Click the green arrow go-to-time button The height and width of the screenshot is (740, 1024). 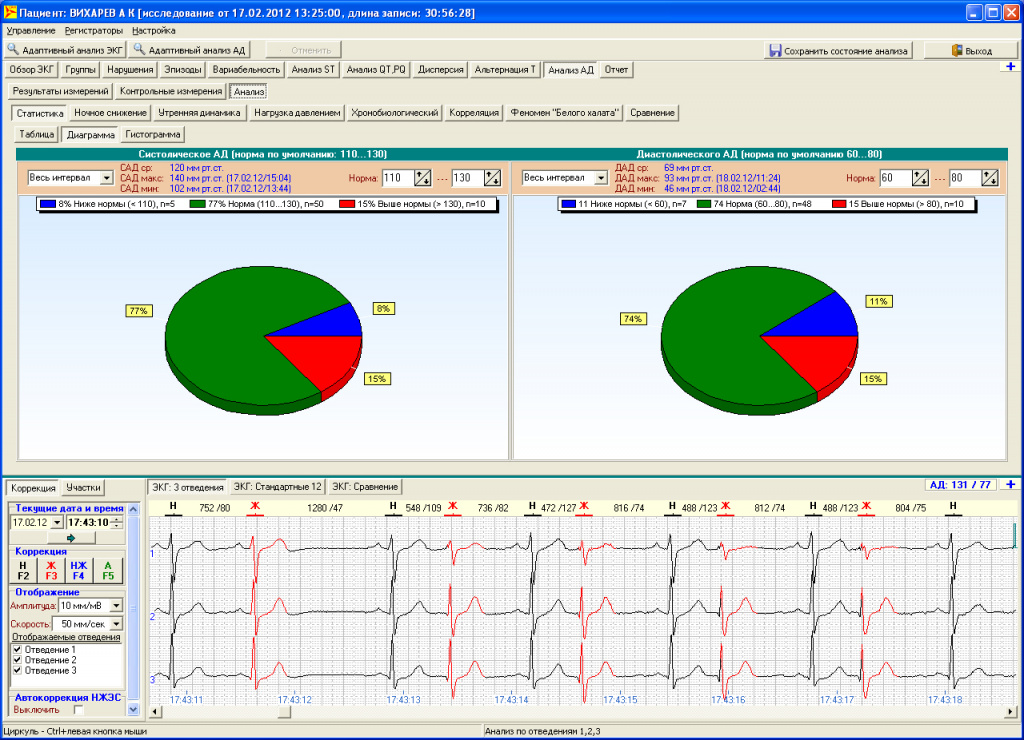(x=71, y=538)
